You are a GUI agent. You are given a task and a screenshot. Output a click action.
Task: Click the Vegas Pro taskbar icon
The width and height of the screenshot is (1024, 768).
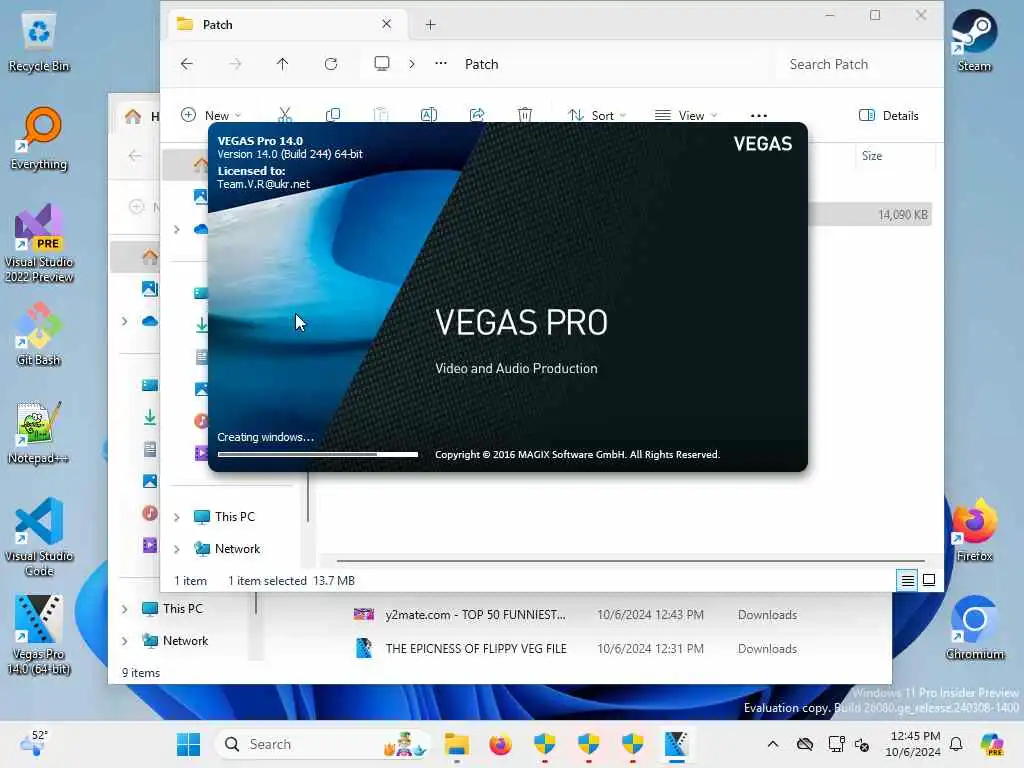[x=676, y=744]
